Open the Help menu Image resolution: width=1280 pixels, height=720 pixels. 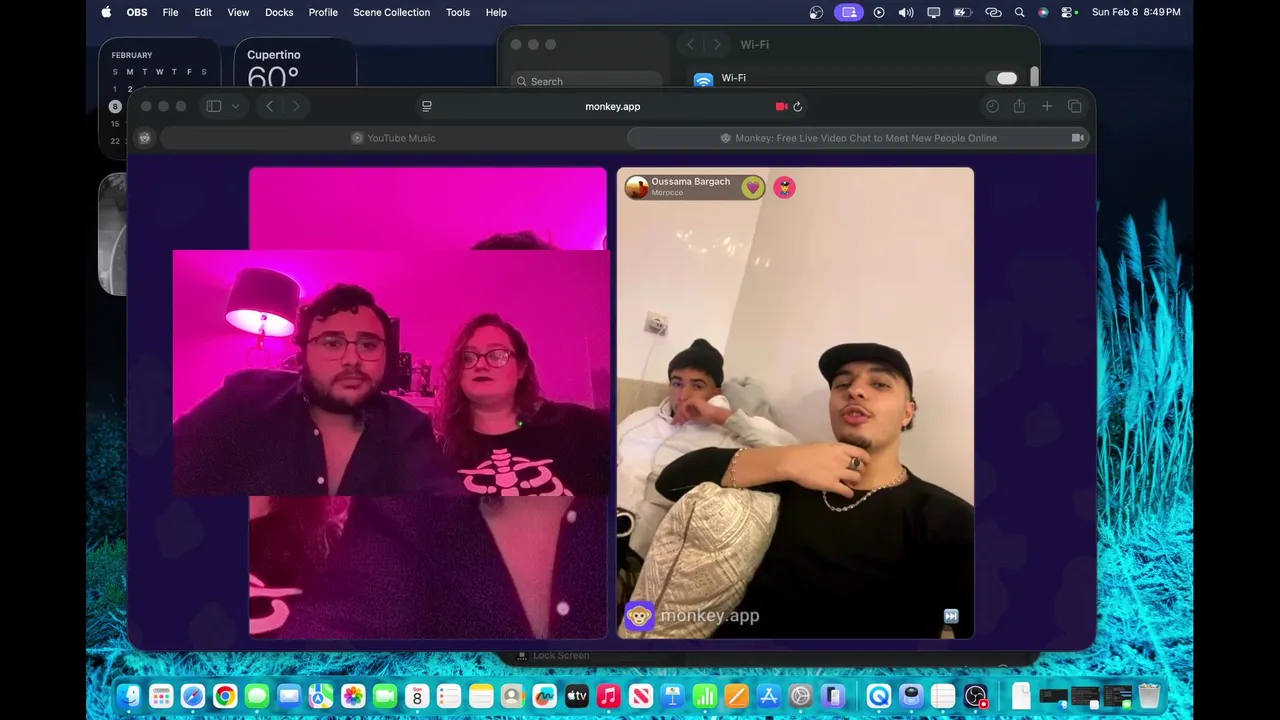pyautogui.click(x=496, y=12)
